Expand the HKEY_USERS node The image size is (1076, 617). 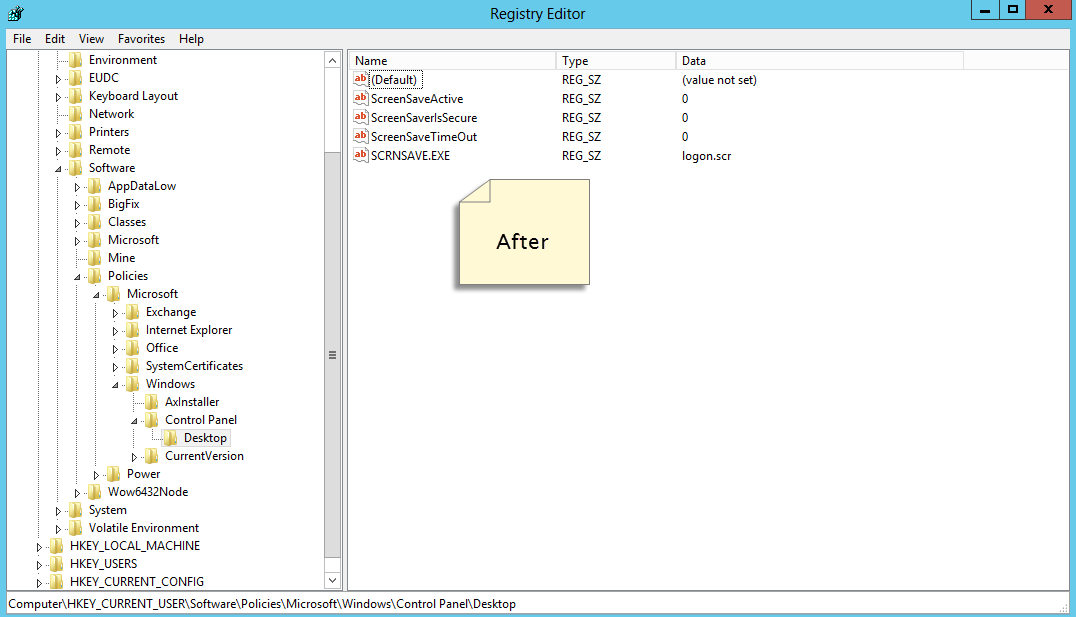(38, 563)
